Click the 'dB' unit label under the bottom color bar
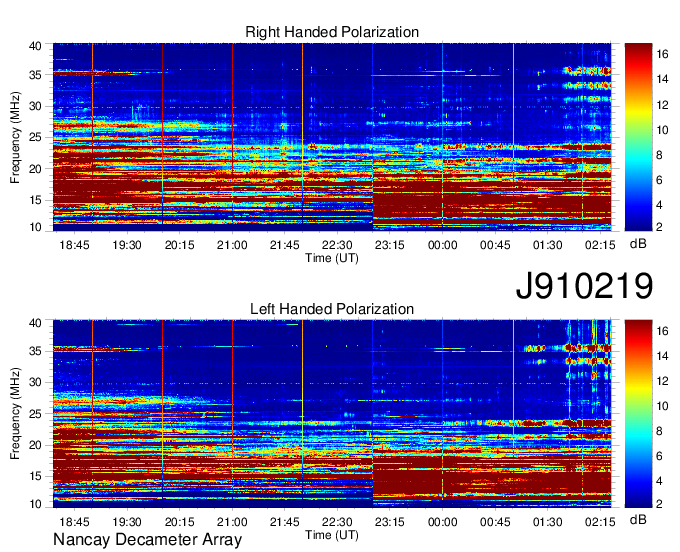The width and height of the screenshot is (680, 552). click(638, 520)
